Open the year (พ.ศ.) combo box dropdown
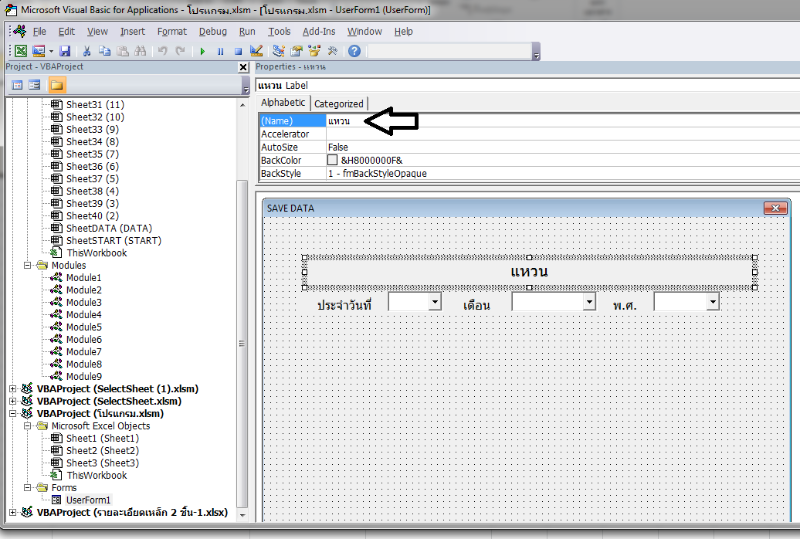 point(712,301)
